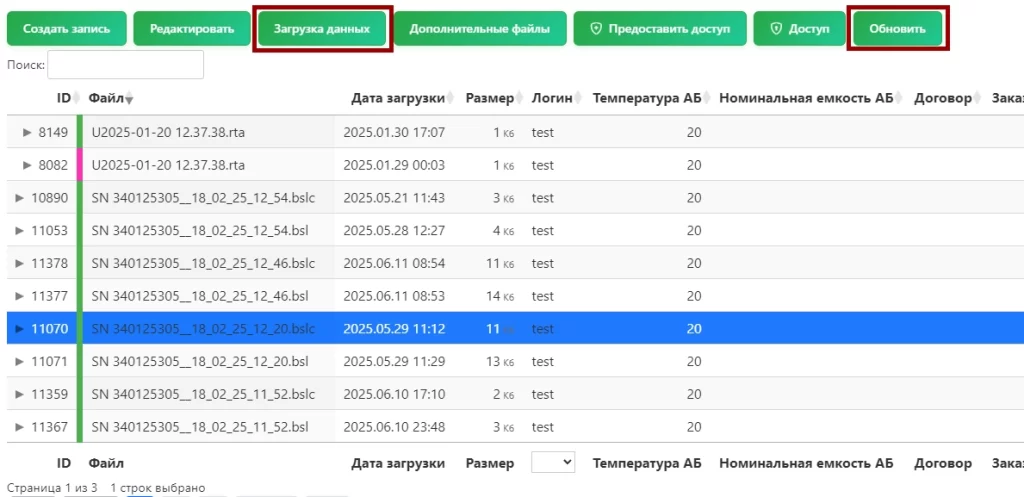The height and width of the screenshot is (497, 1024).
Task: Refresh the table with Обновить
Action: [x=897, y=29]
